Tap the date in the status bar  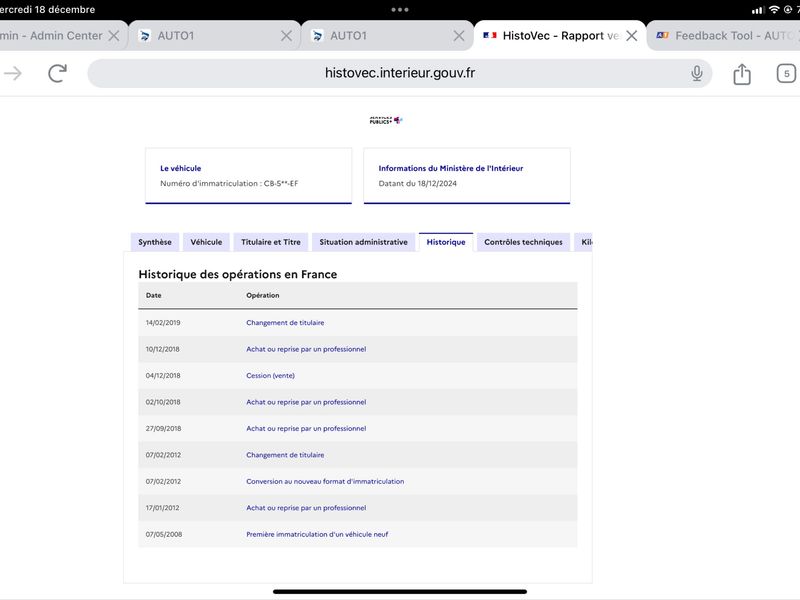tap(47, 10)
